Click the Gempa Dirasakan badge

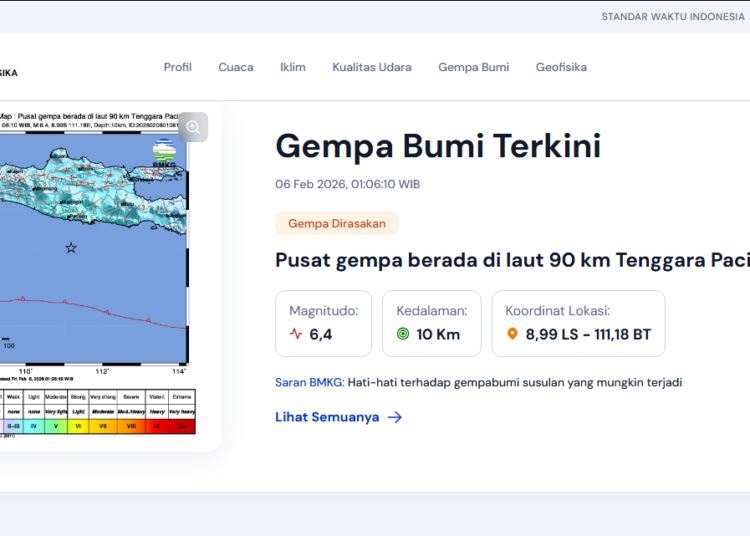[x=337, y=223]
